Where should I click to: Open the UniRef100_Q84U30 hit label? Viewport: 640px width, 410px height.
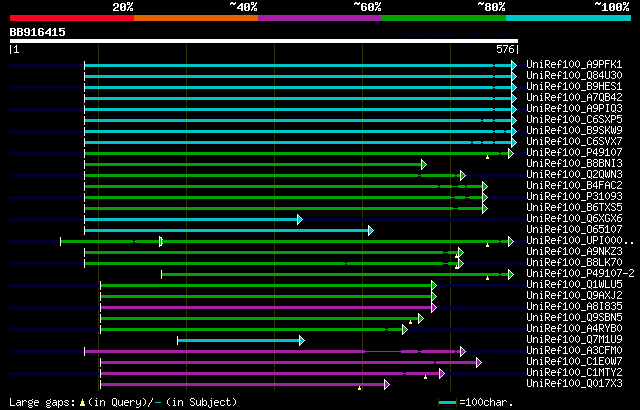tap(574, 75)
